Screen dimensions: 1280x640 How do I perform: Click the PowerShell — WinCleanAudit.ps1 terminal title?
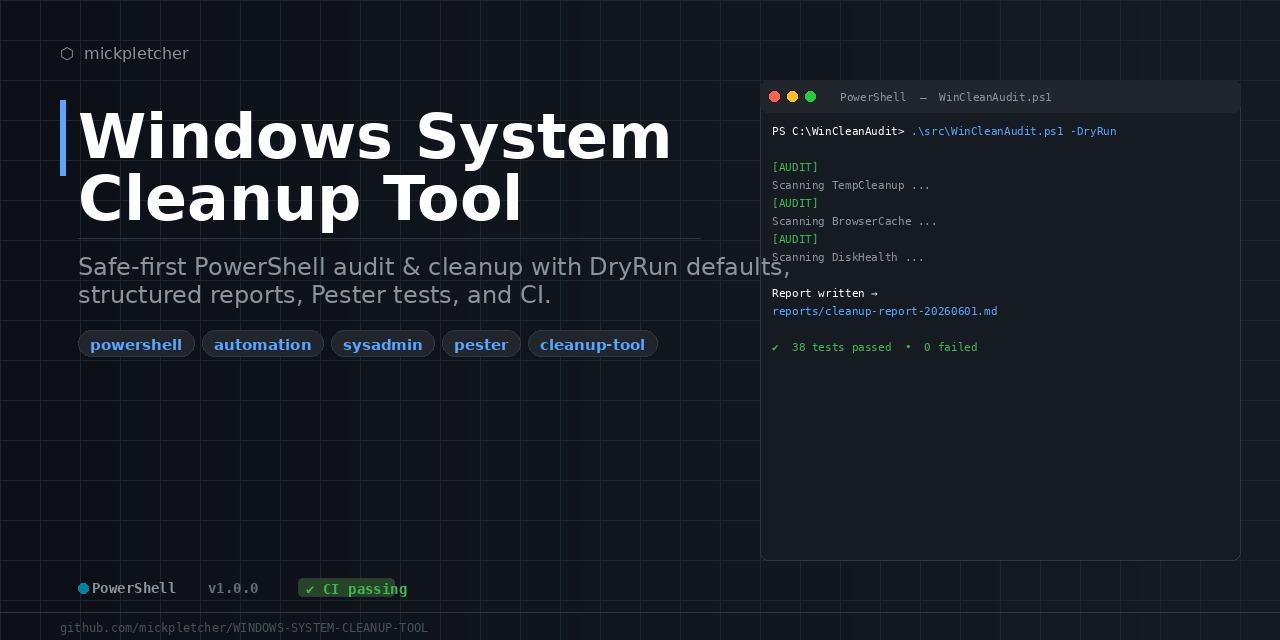point(946,97)
